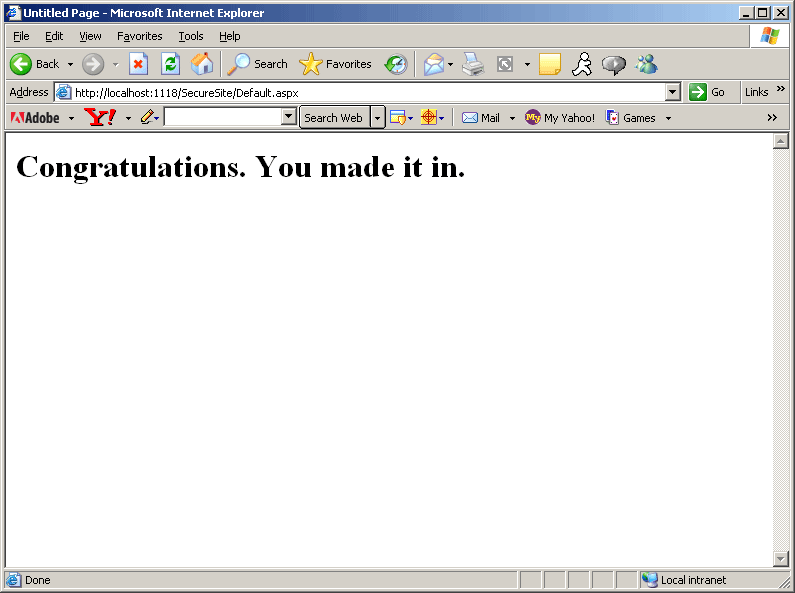Click the grey Forward arrow icon
The image size is (795, 593).
(x=93, y=64)
